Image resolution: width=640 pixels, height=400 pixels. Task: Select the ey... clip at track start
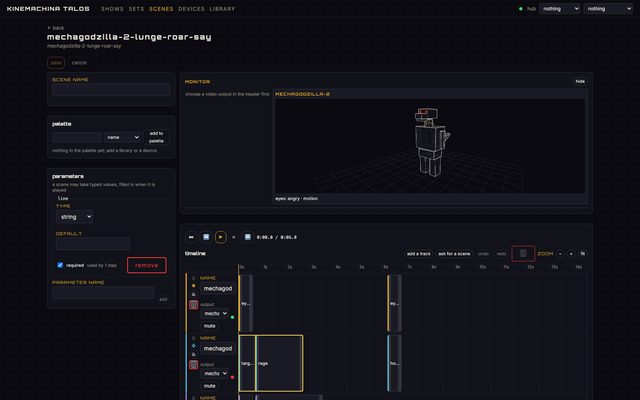click(246, 303)
